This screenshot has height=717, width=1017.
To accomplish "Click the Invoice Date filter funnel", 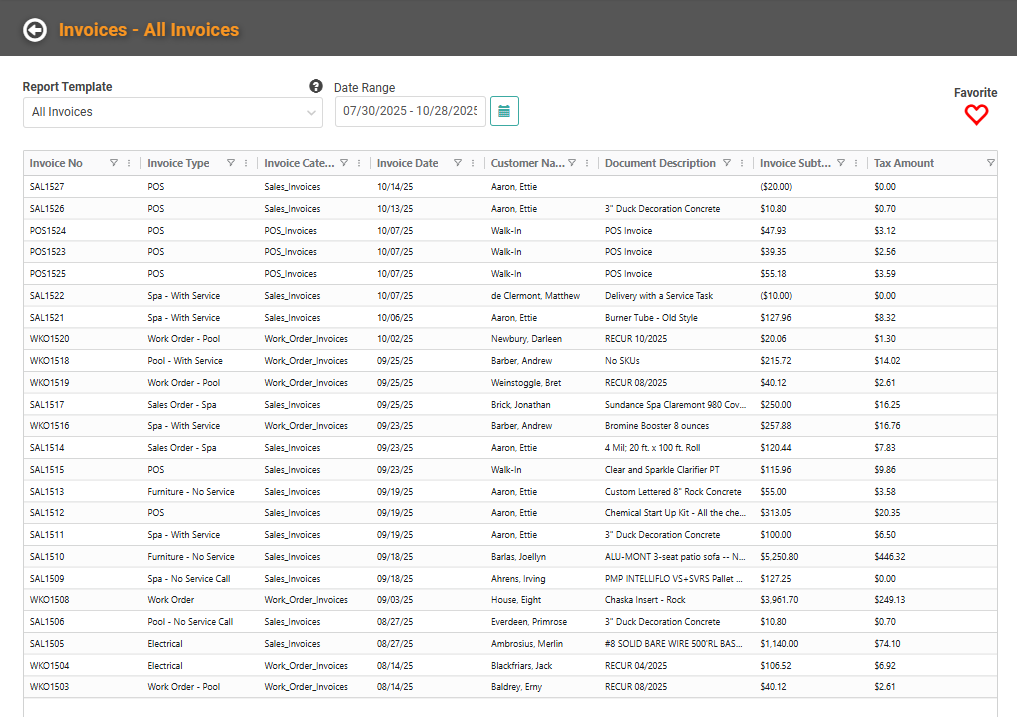I will pyautogui.click(x=458, y=163).
